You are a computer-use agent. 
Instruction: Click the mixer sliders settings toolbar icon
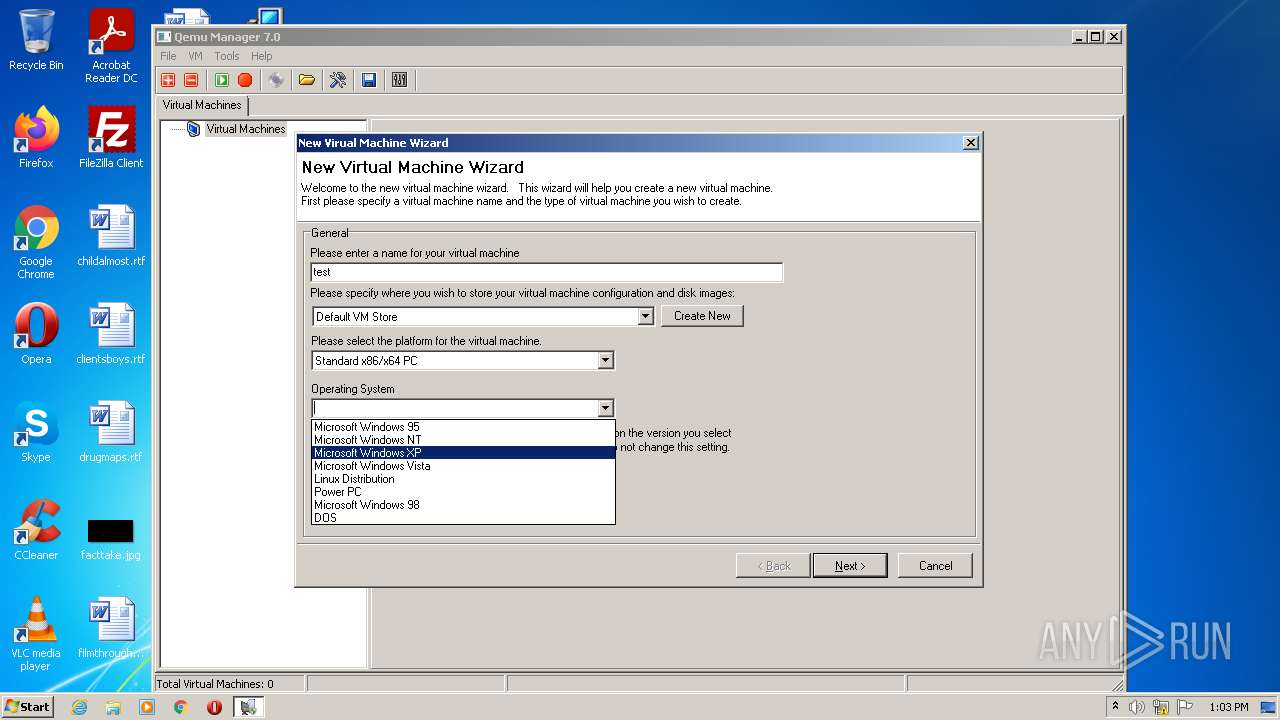coord(400,80)
